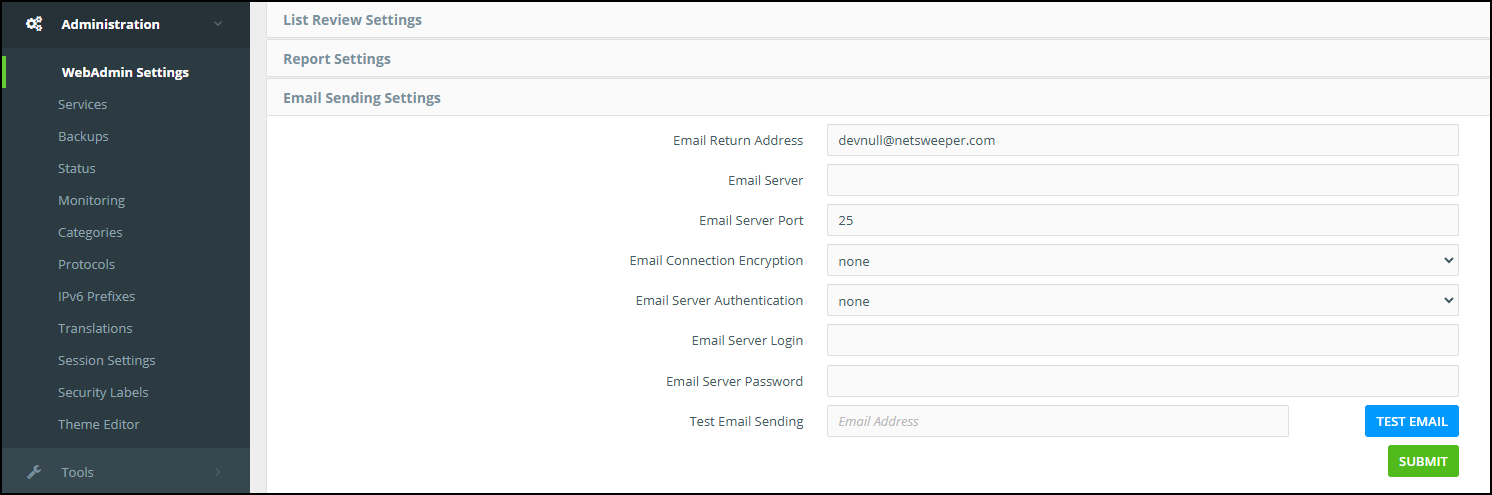Click the Email Server Port field
Viewport: 1492px width, 495px height.
pyautogui.click(x=1142, y=220)
